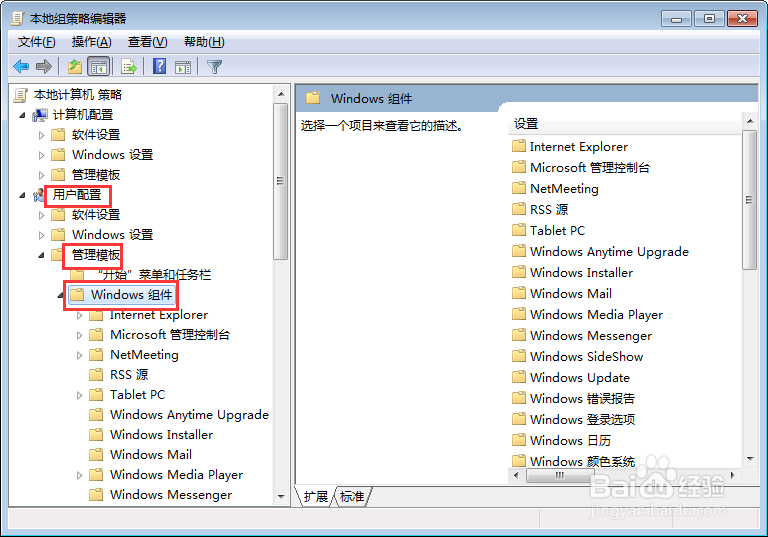Open Windows Media Player in right list

point(596,315)
